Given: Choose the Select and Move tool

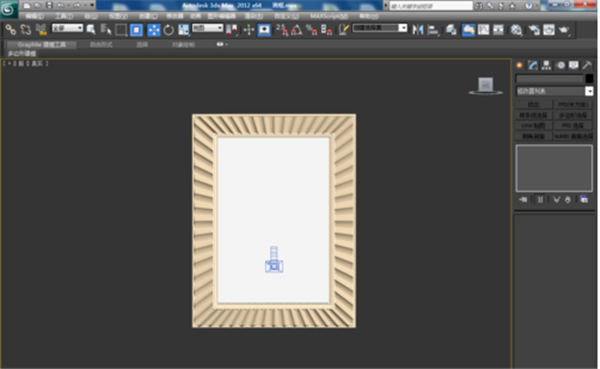Looking at the screenshot, I should (154, 30).
